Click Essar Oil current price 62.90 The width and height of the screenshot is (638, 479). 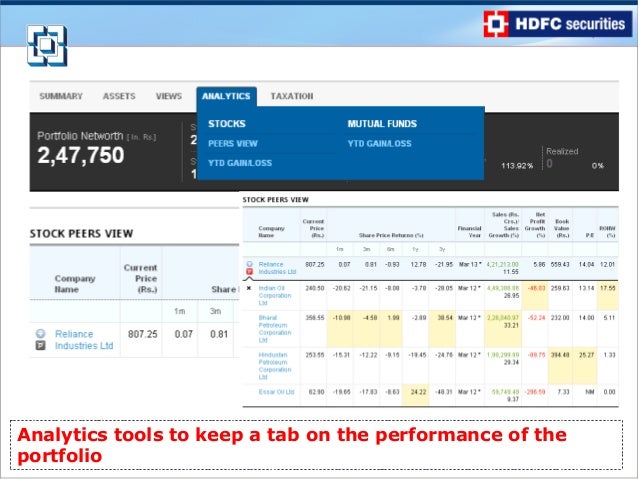tap(317, 392)
